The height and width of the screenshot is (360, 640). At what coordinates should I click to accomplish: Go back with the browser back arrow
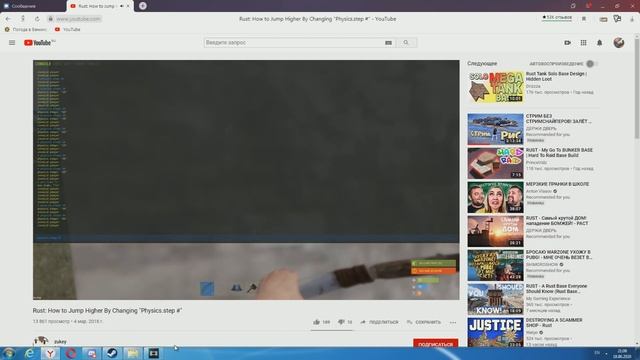[x=8, y=19]
